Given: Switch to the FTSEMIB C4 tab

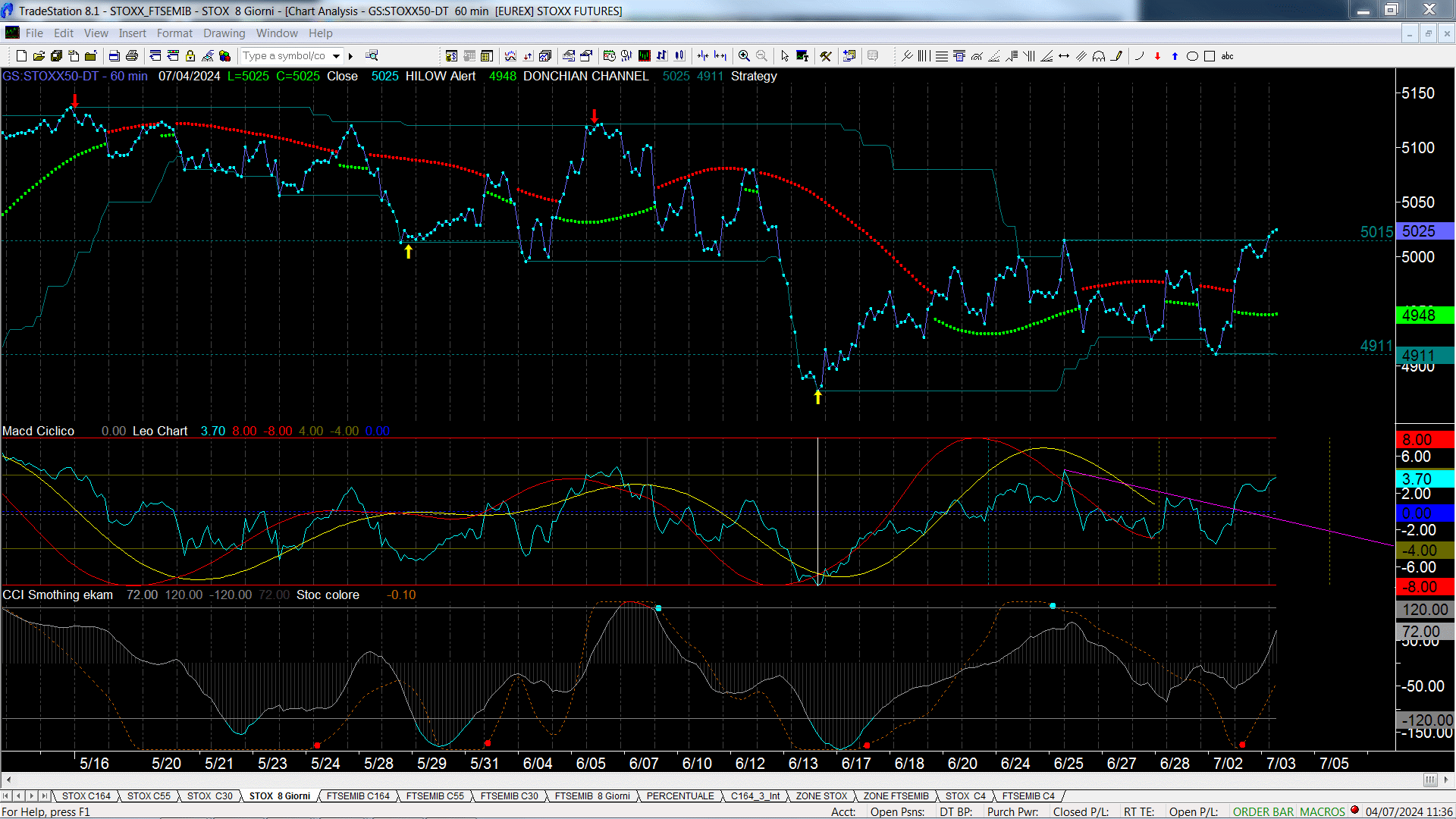Looking at the screenshot, I should pos(1028,795).
